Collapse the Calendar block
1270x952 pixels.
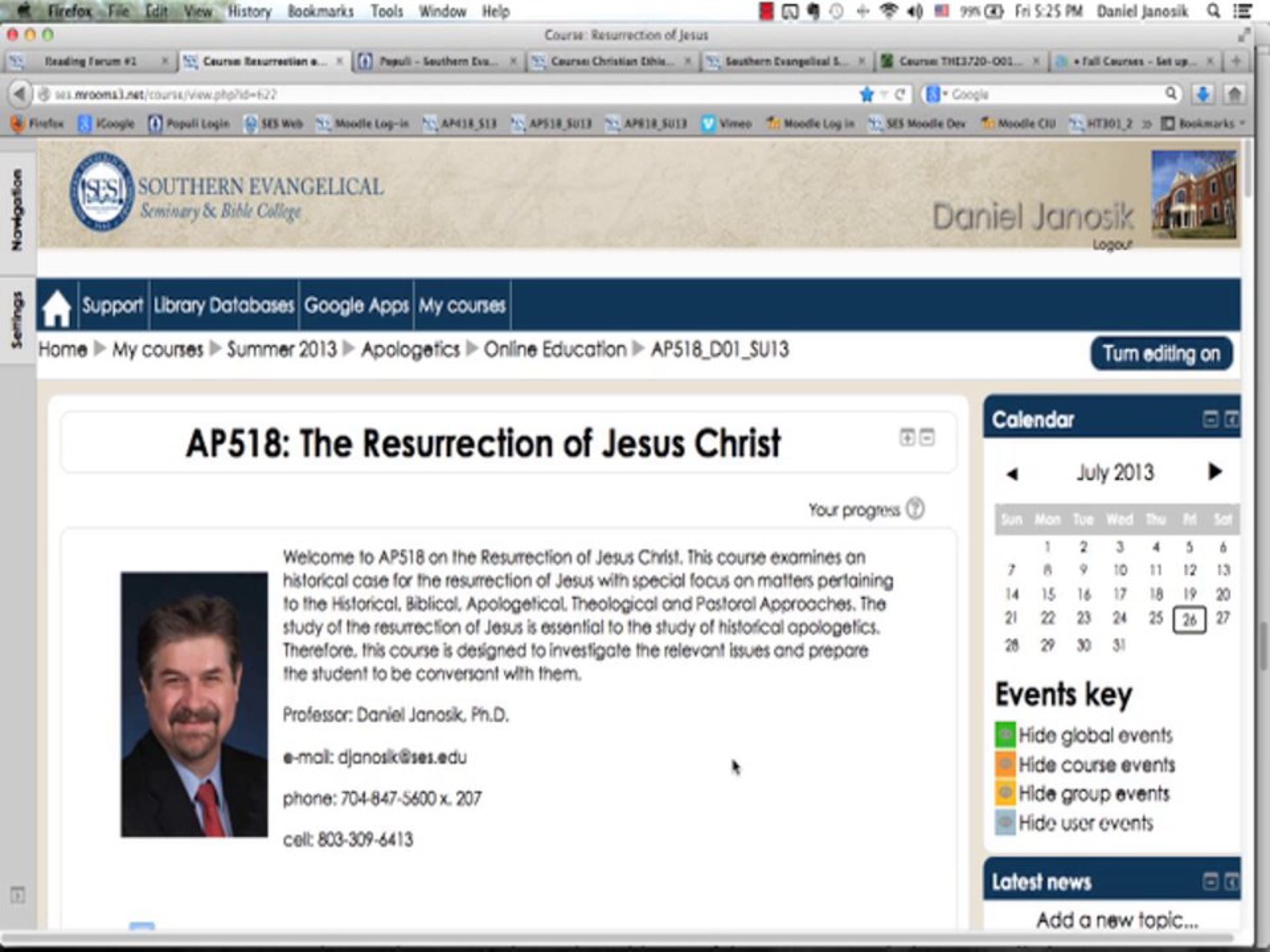point(1210,419)
